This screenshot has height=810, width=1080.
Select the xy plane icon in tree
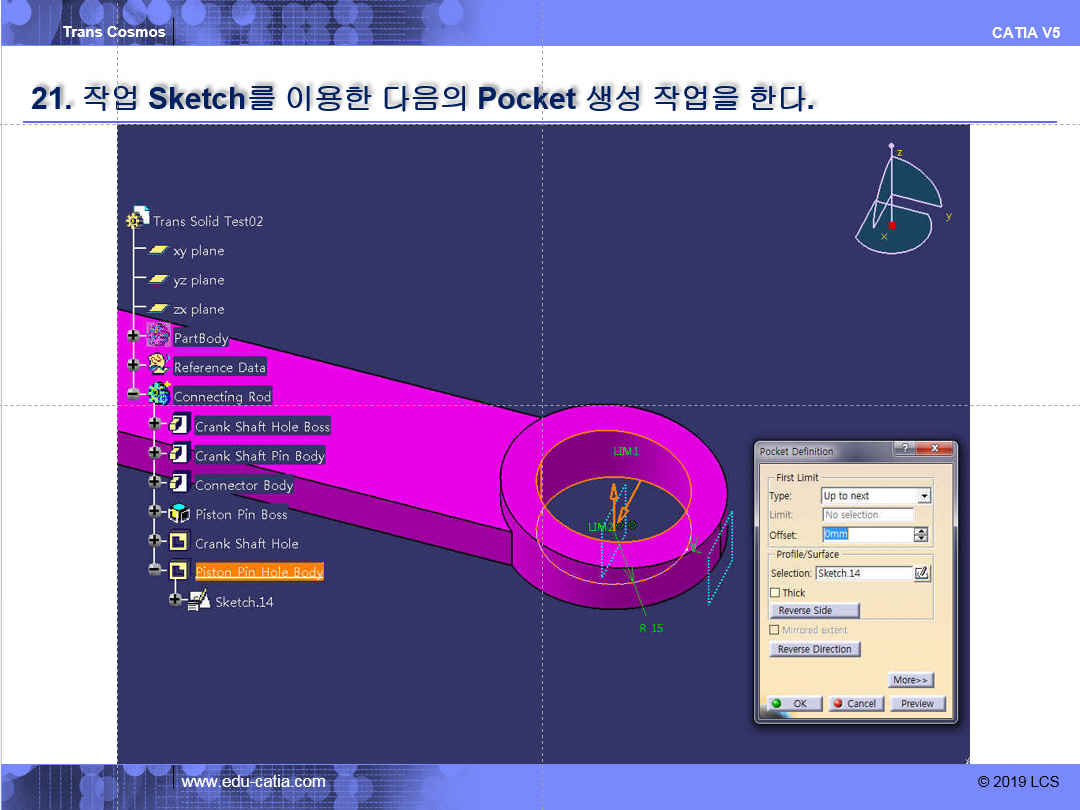tap(158, 250)
